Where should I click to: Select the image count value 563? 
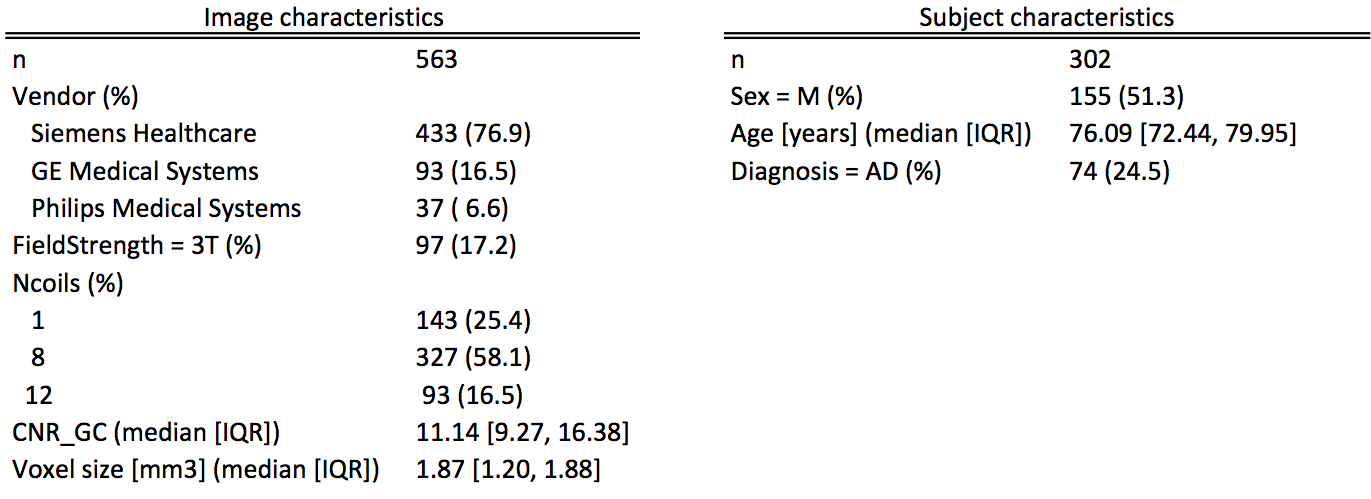click(x=437, y=60)
